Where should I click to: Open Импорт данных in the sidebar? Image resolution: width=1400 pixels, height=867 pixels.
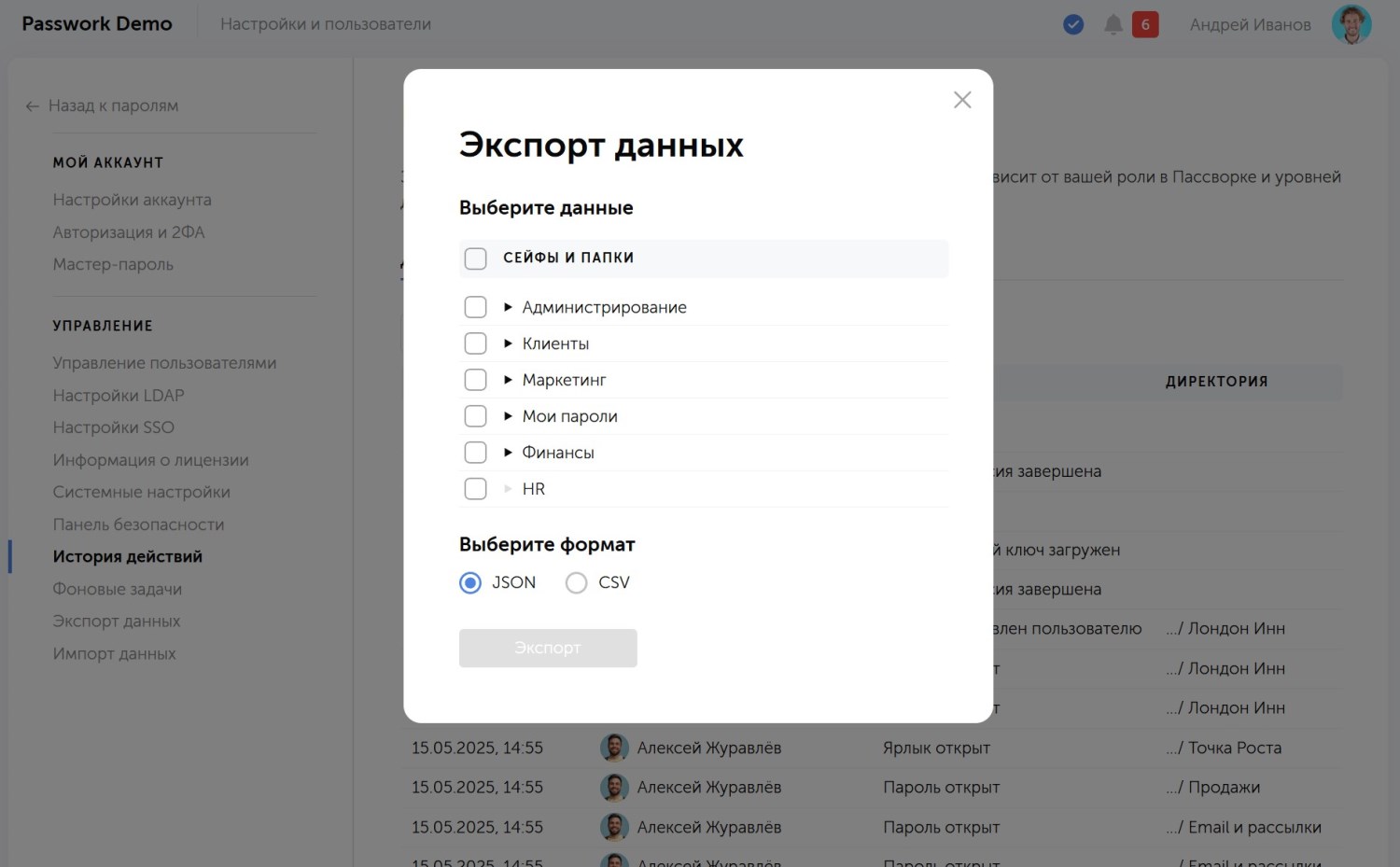pos(114,654)
